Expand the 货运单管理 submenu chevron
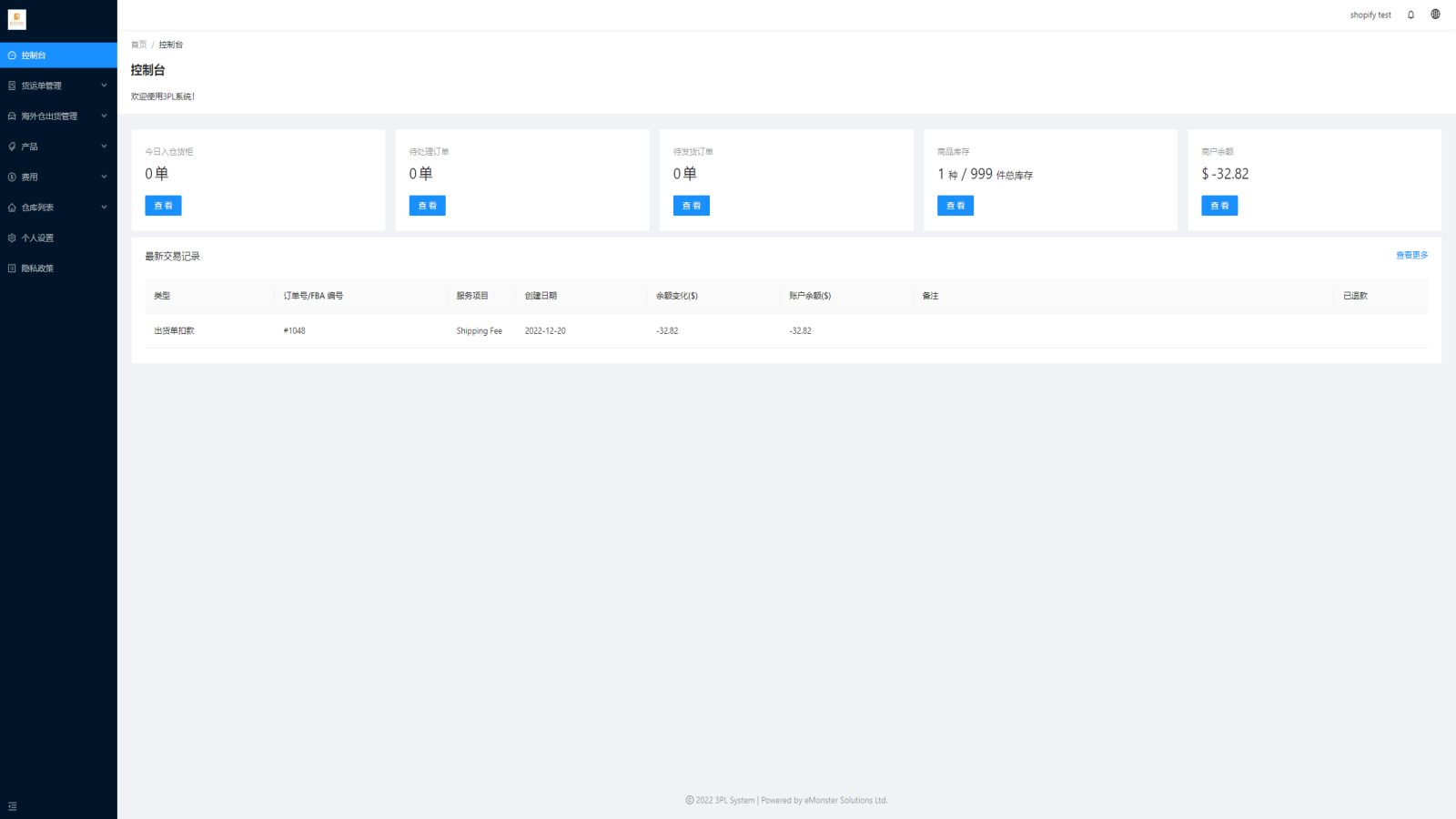 (x=104, y=86)
